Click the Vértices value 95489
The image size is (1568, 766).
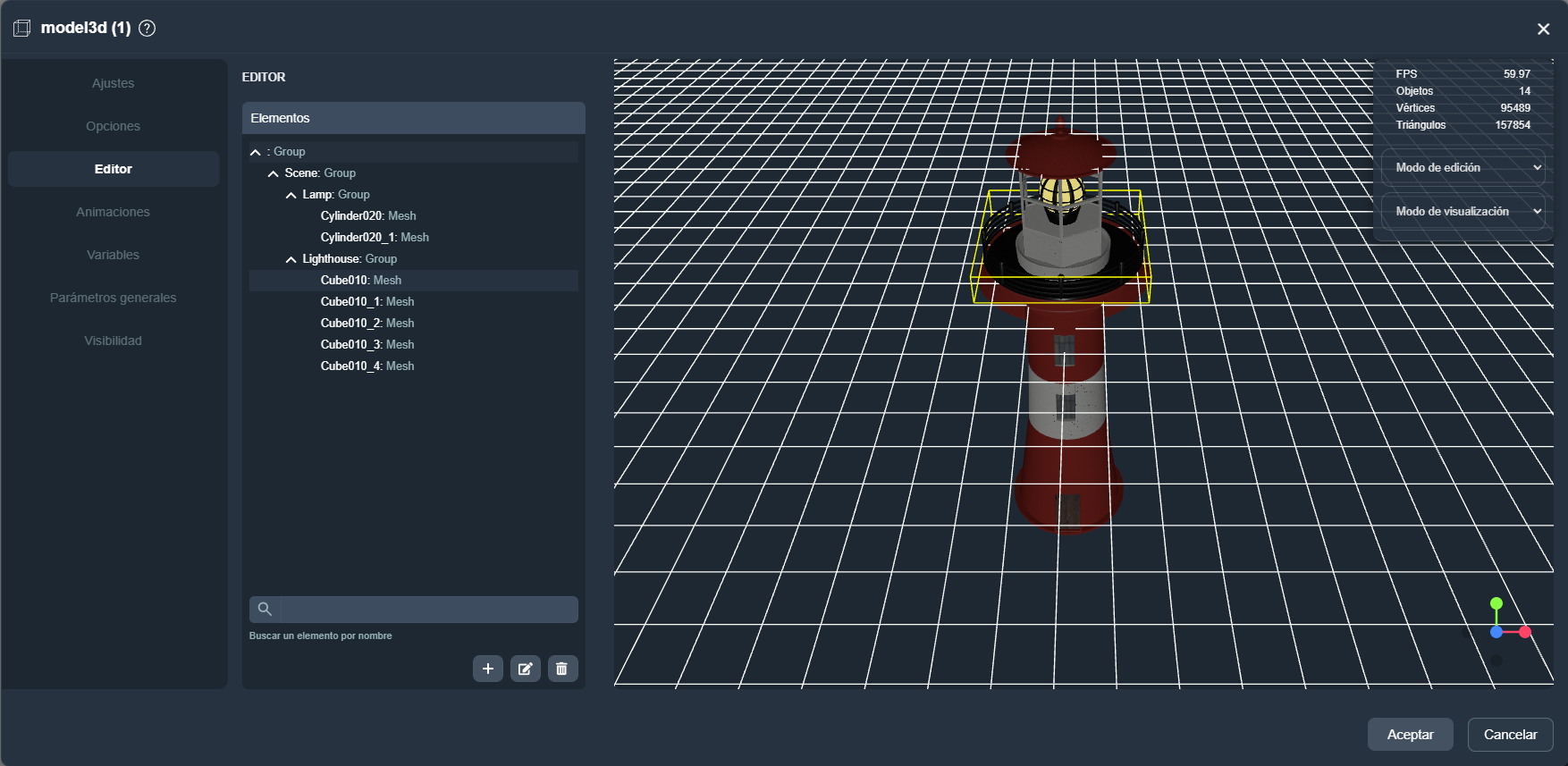tap(1515, 108)
